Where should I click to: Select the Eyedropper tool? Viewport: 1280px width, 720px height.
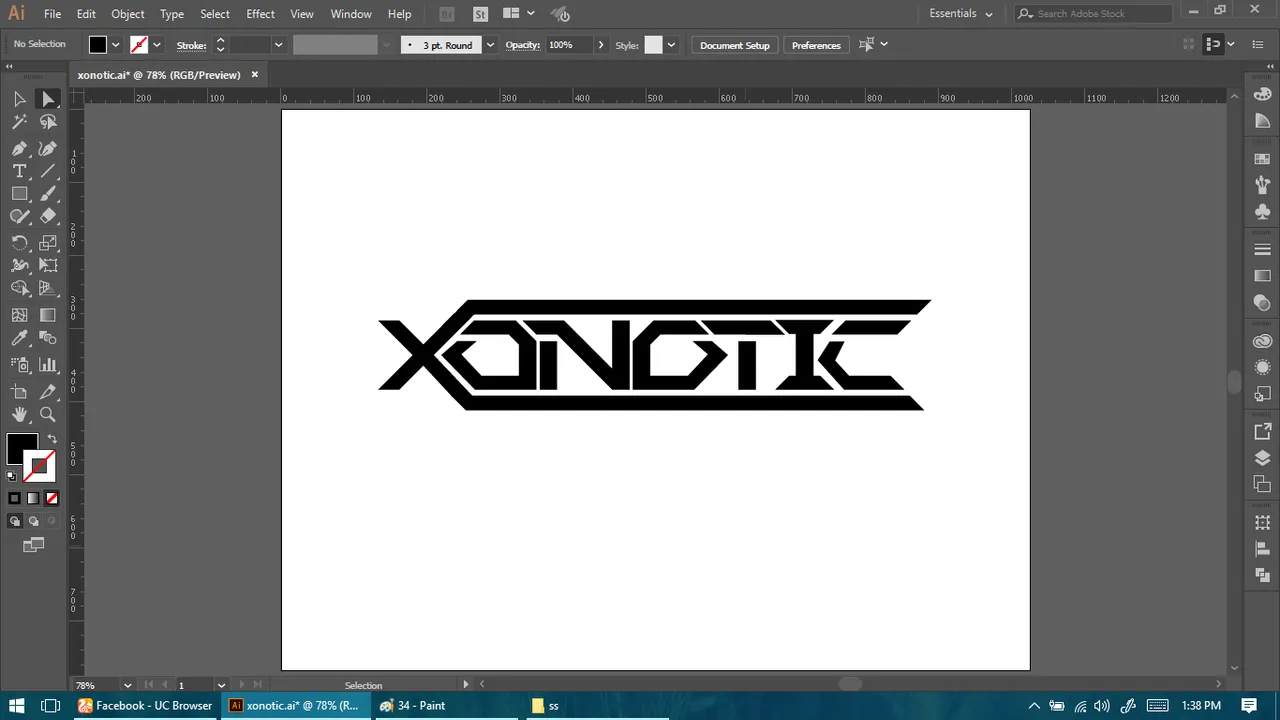tap(19, 339)
